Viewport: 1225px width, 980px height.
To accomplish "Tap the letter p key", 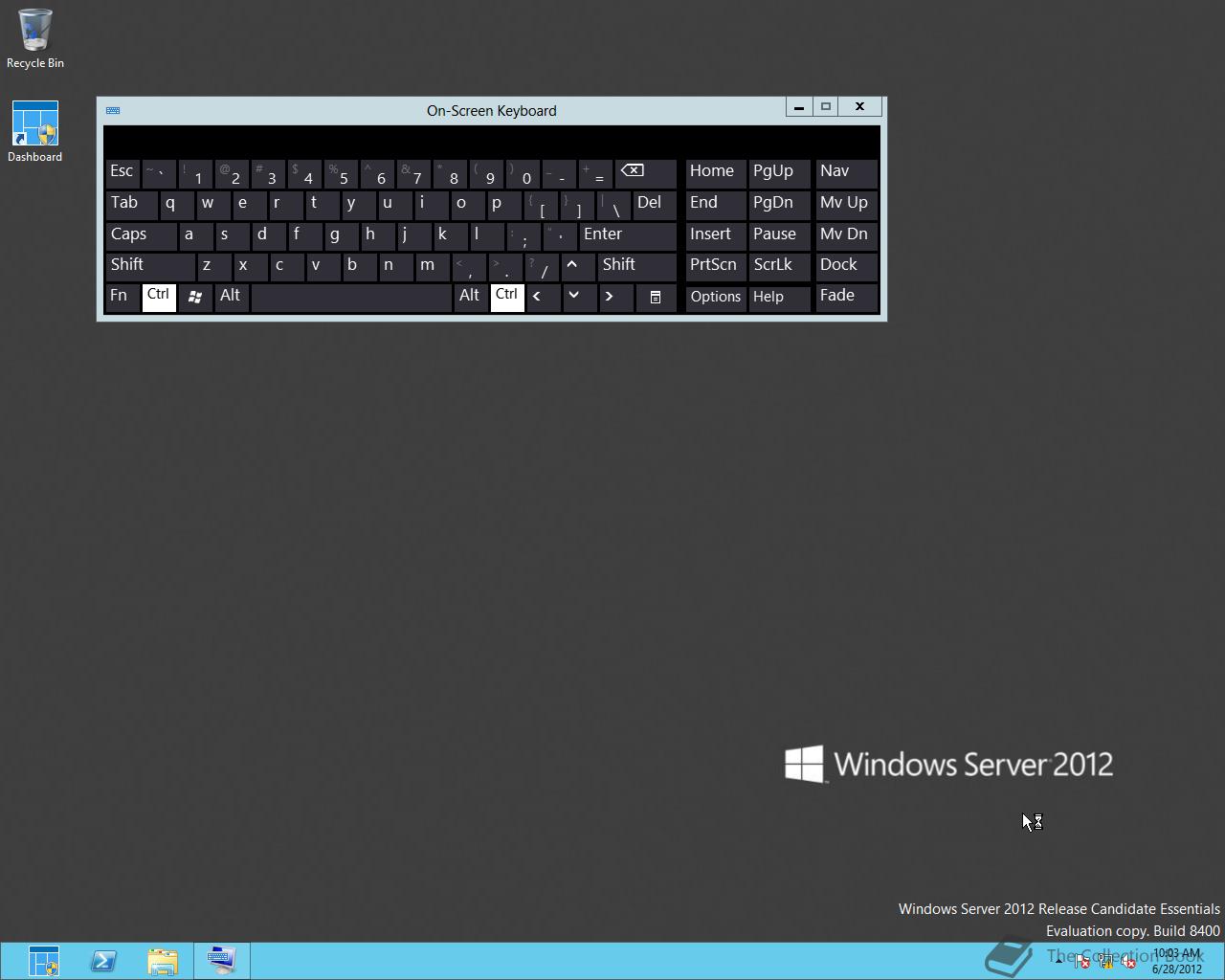I will tap(504, 204).
